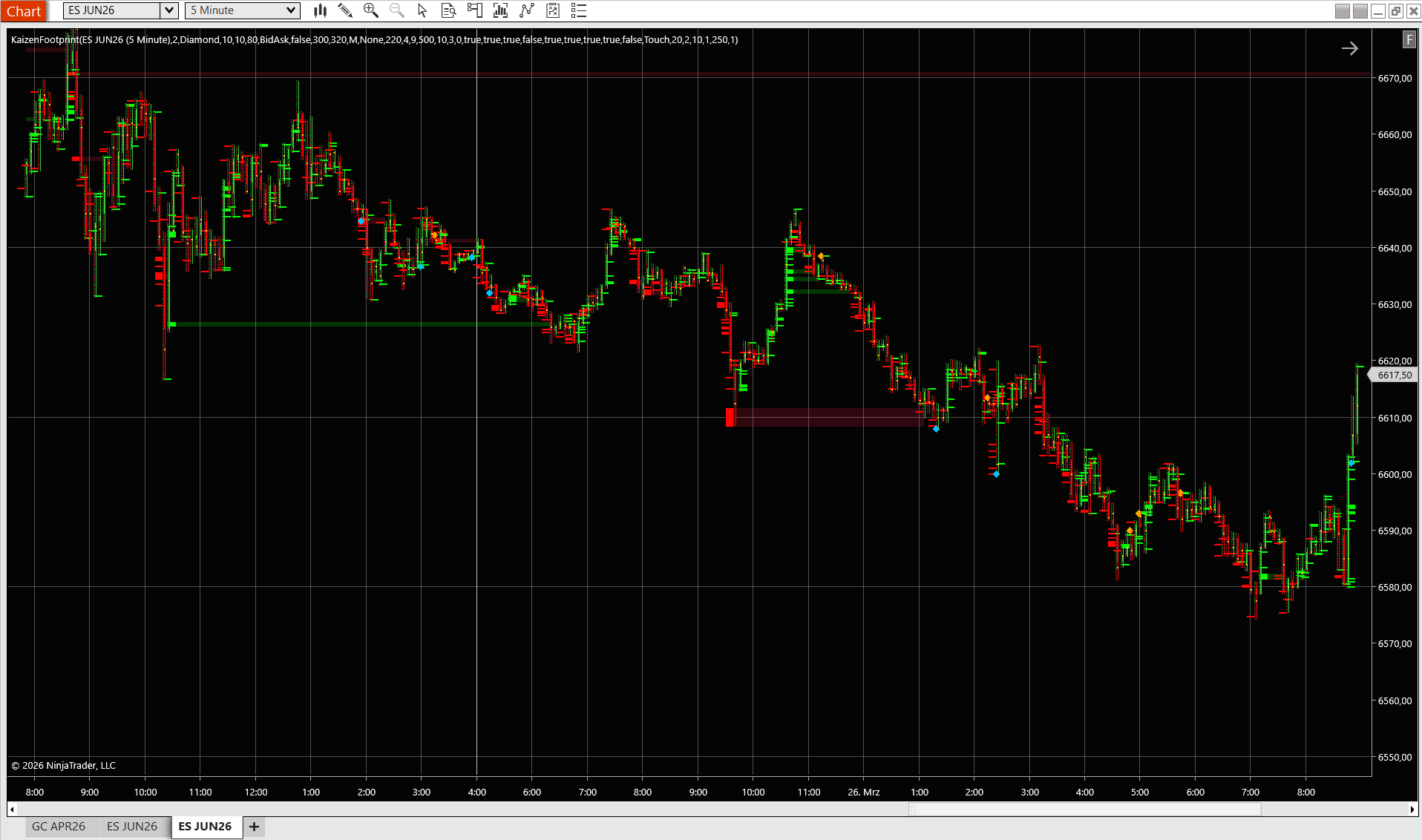
Task: Switch to the GC APR26 tab
Action: tap(59, 827)
